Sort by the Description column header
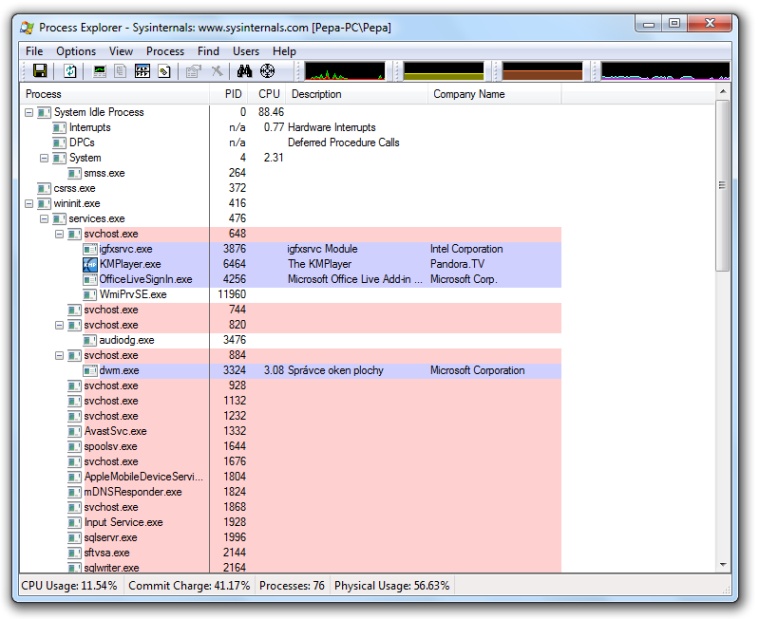Screen dimensions: 760x619 coord(357,94)
